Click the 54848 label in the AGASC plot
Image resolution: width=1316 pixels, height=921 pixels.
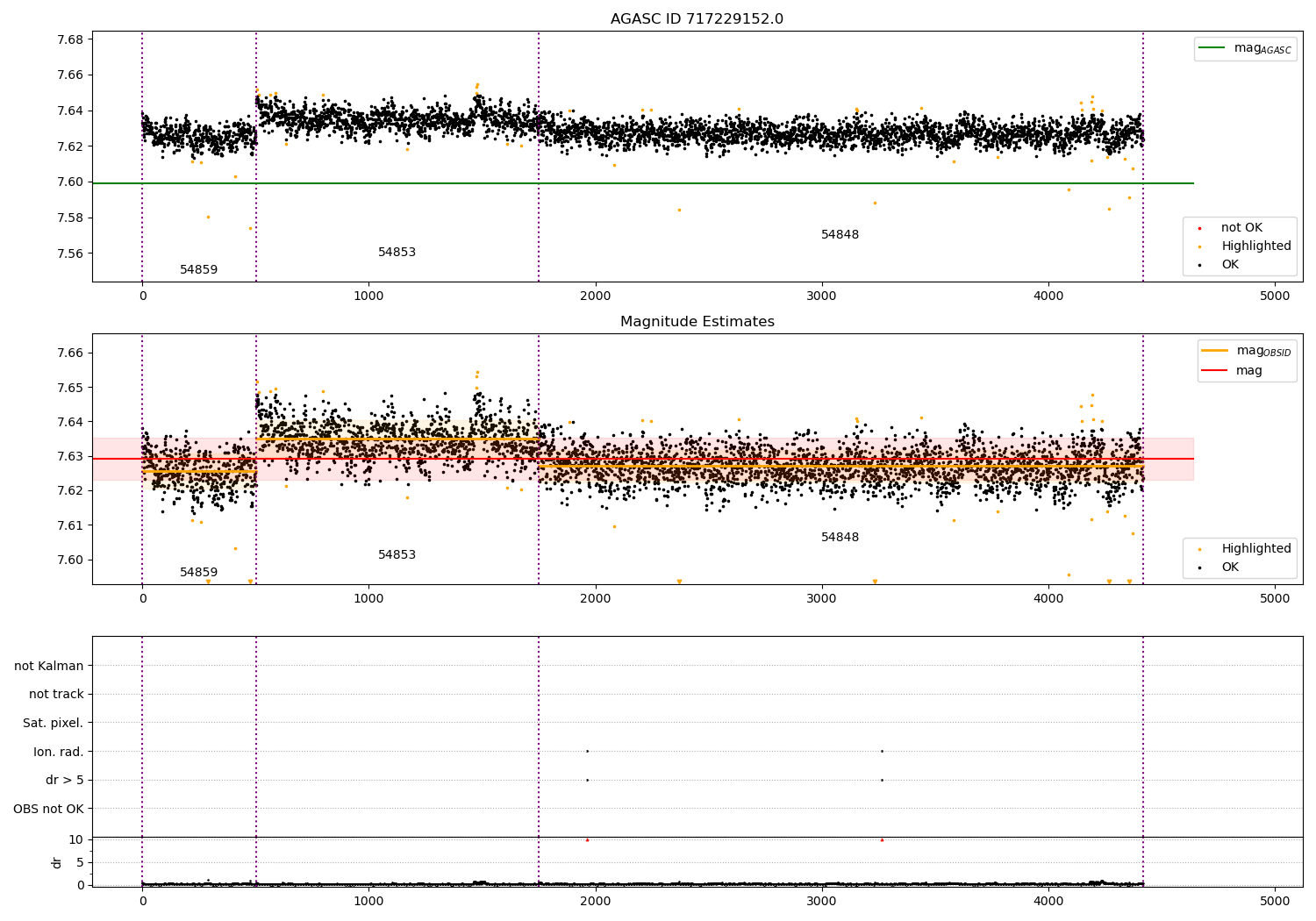(x=840, y=235)
